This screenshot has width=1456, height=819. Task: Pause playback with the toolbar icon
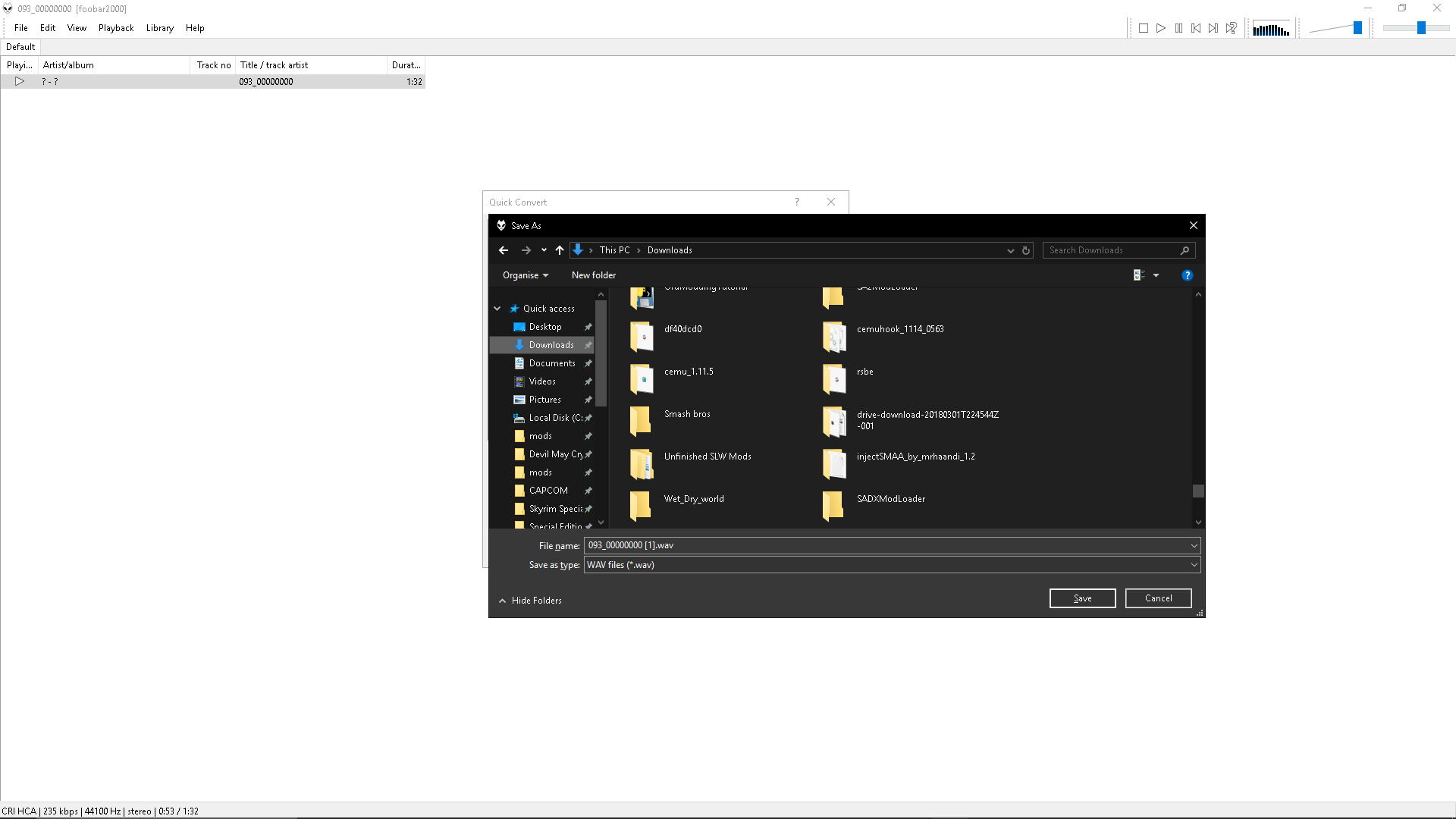point(1178,28)
